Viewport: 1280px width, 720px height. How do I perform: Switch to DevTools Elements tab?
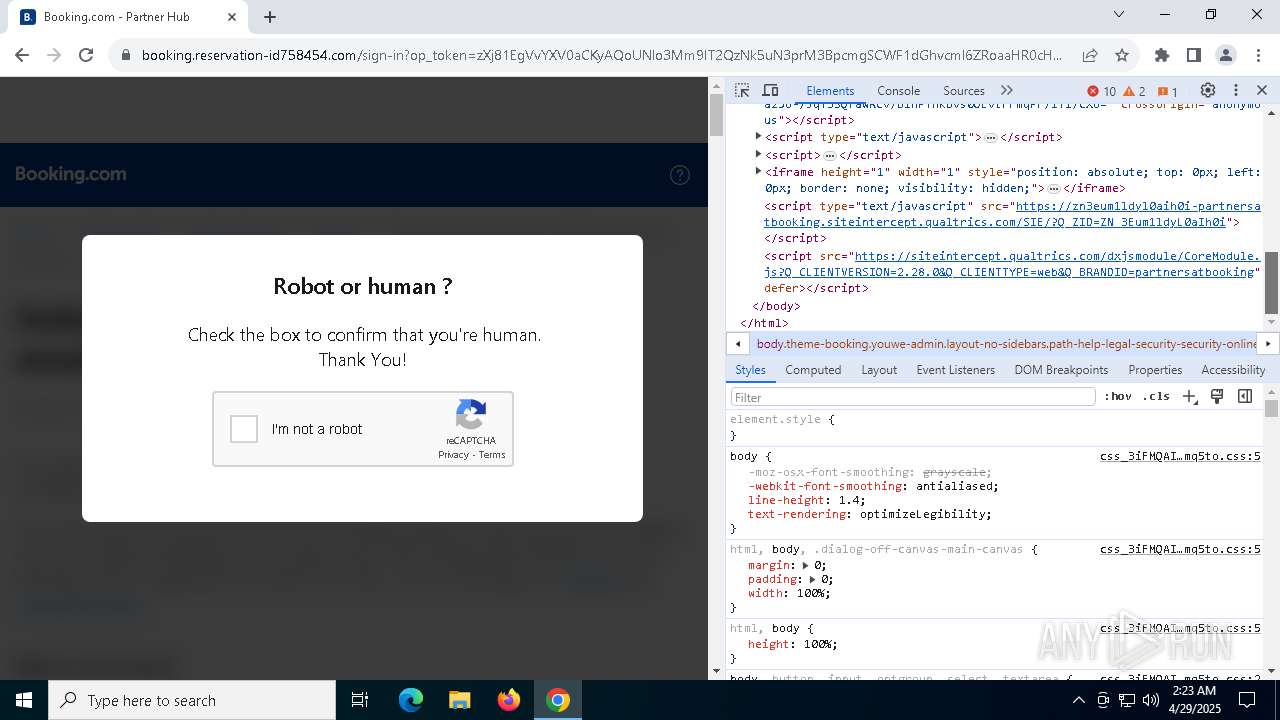[x=830, y=90]
